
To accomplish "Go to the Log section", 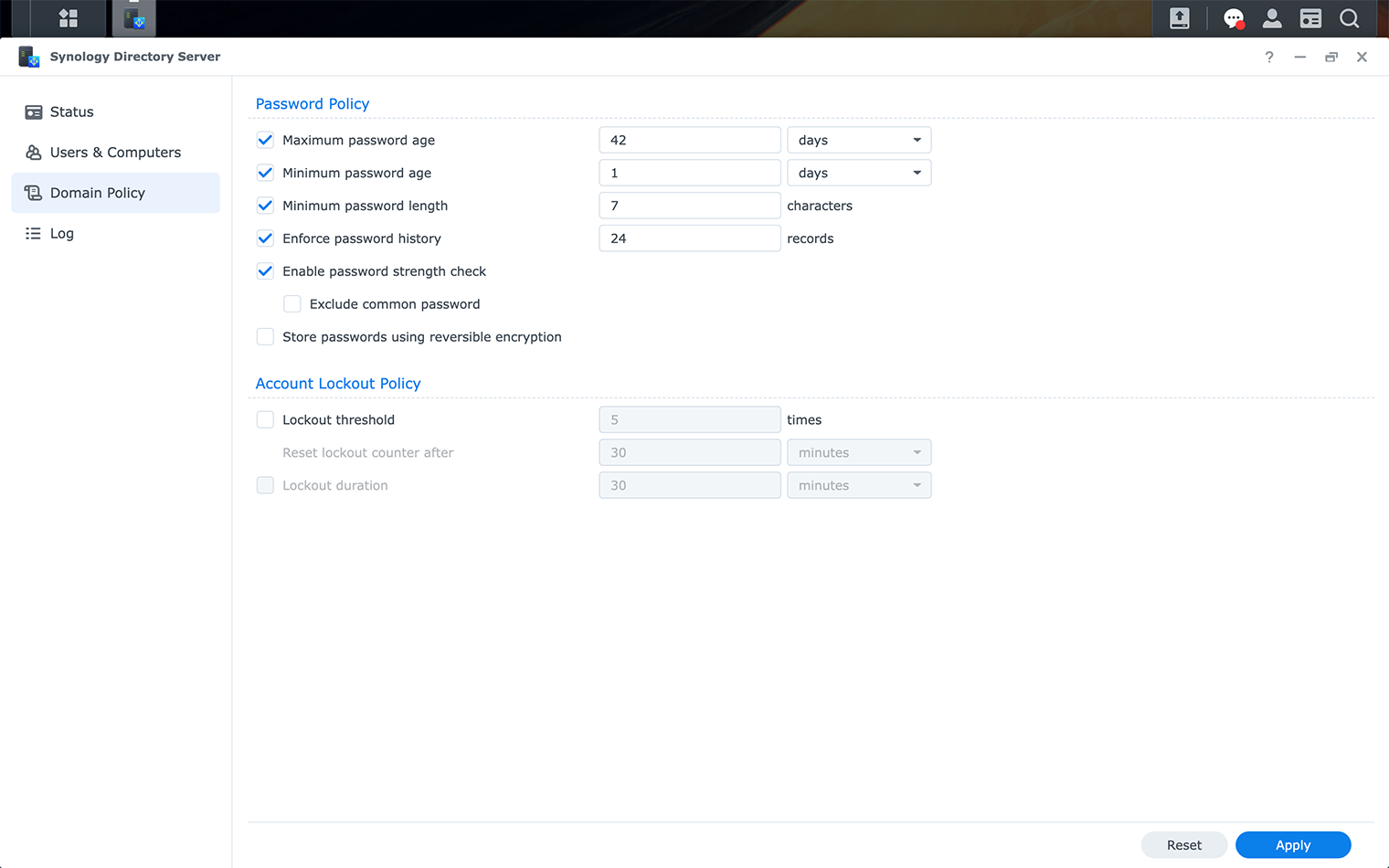I will click(61, 233).
